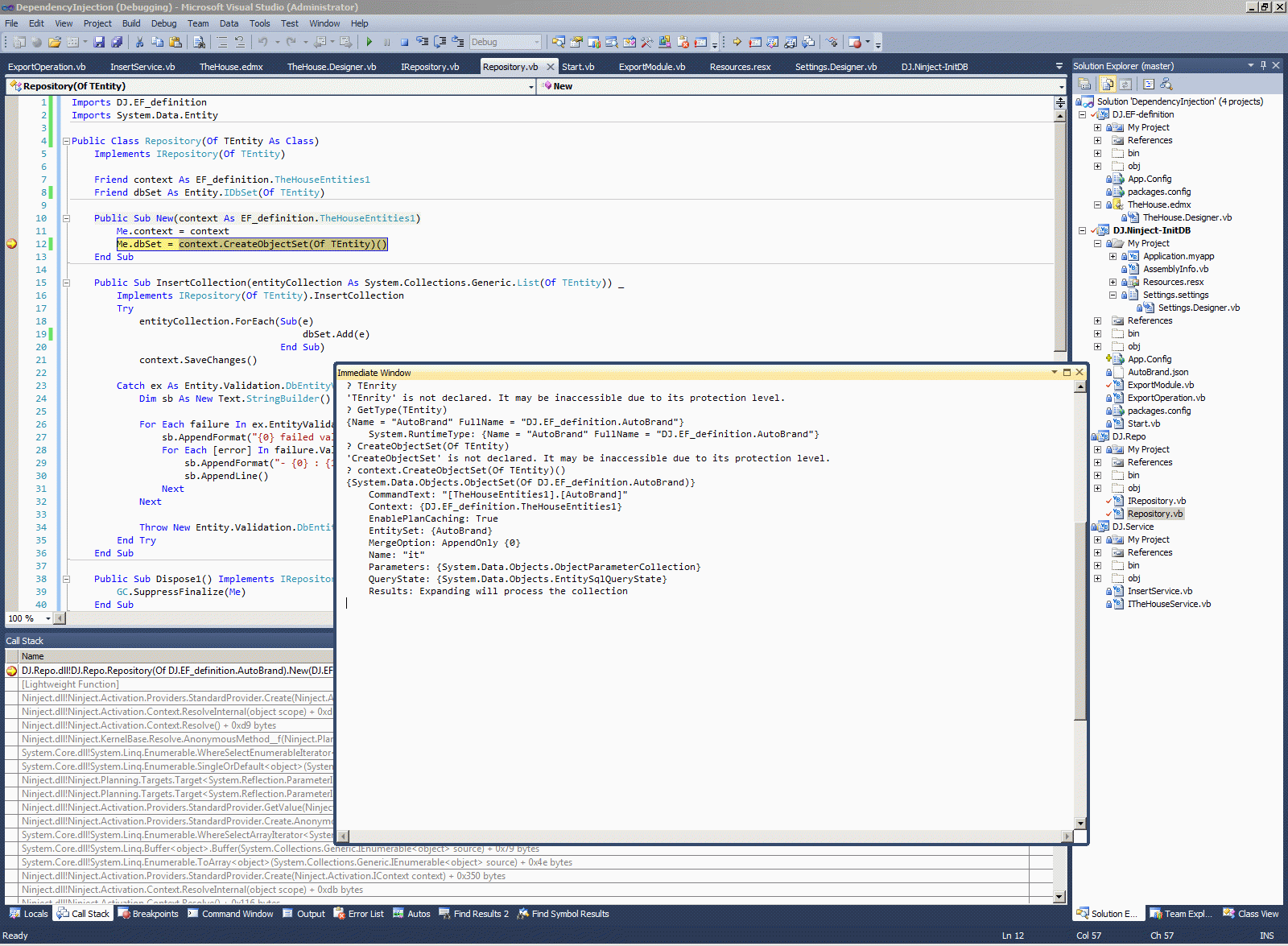
Task: Select InsertService.vb in Solution Explorer
Action: point(1160,591)
